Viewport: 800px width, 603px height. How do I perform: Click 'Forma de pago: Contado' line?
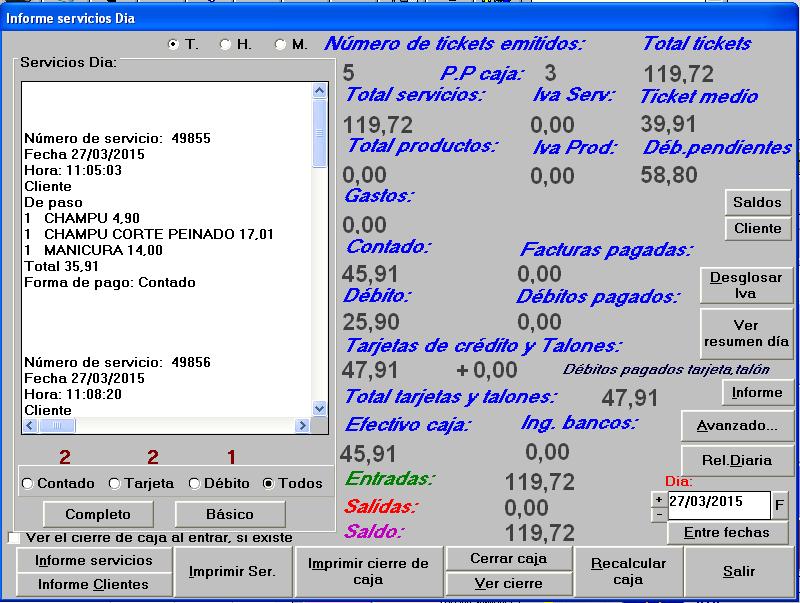coord(110,283)
